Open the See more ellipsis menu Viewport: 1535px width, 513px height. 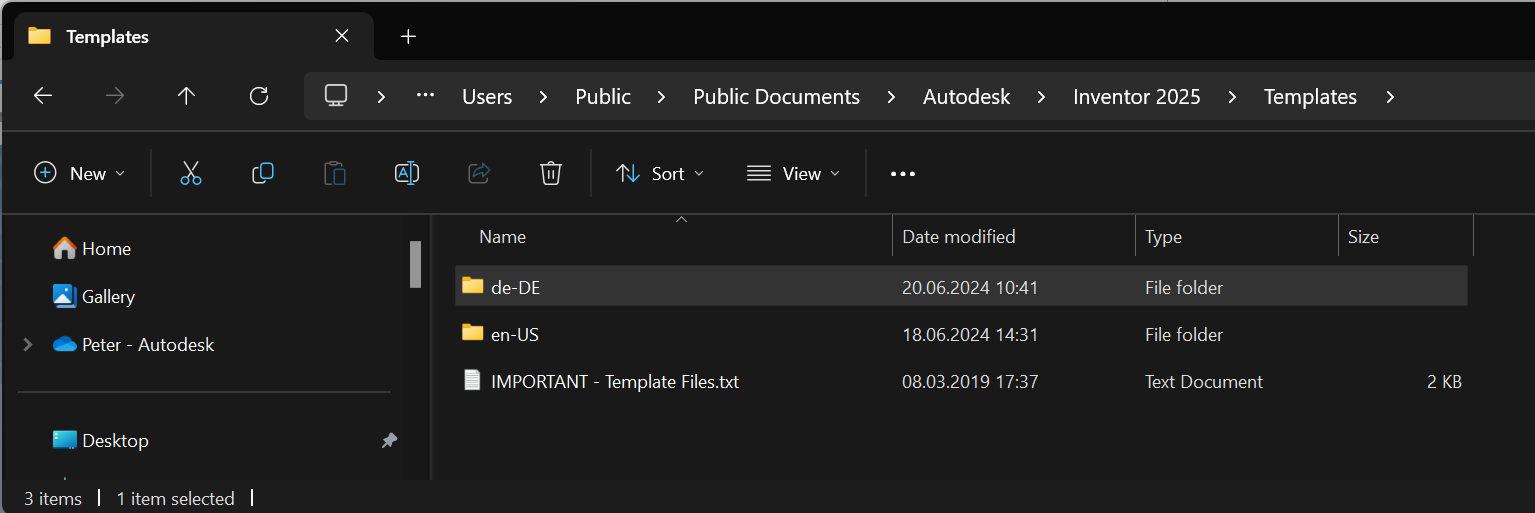(x=903, y=174)
